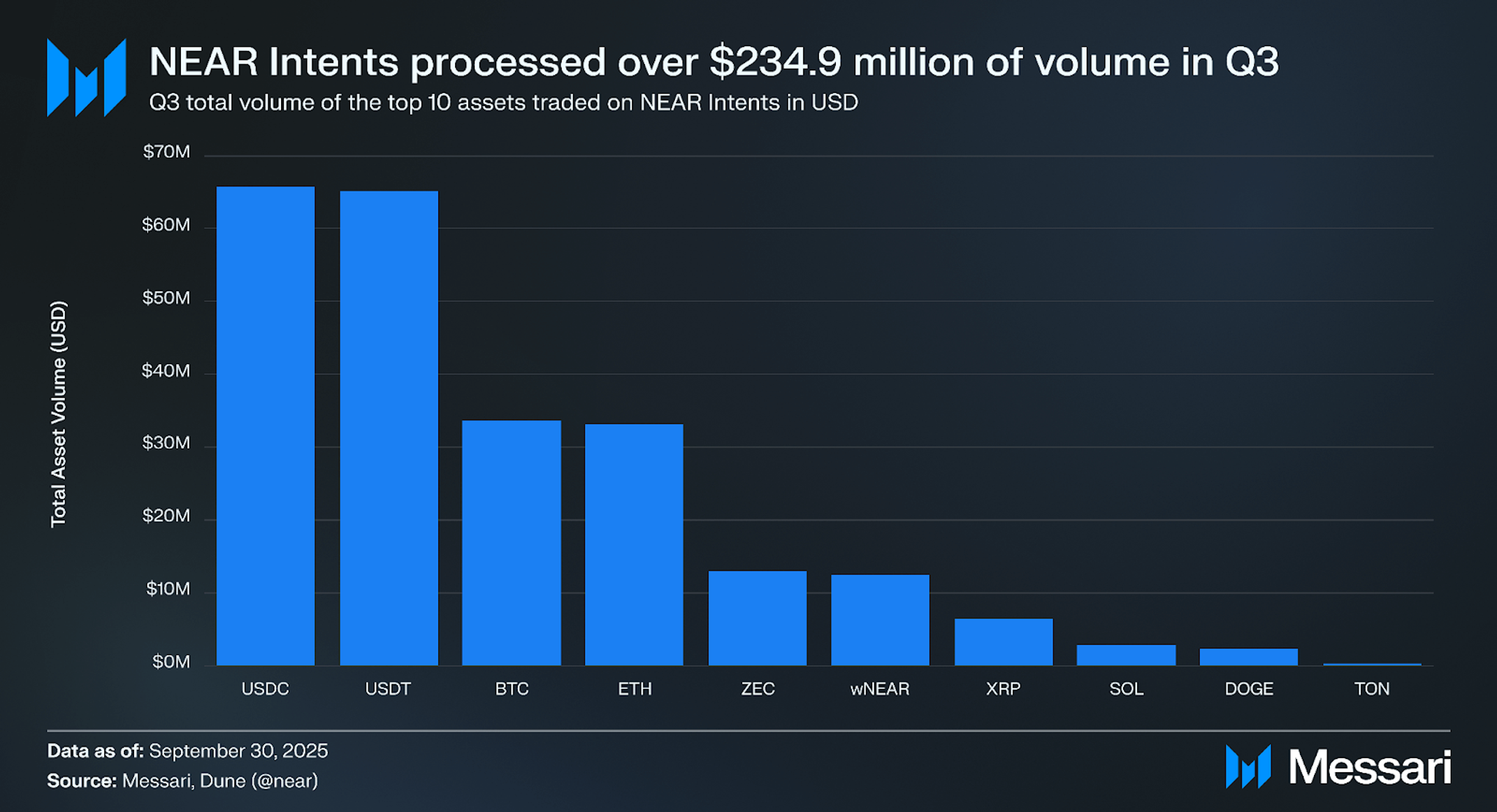
Task: Select the ETH volume bar
Action: [x=634, y=544]
